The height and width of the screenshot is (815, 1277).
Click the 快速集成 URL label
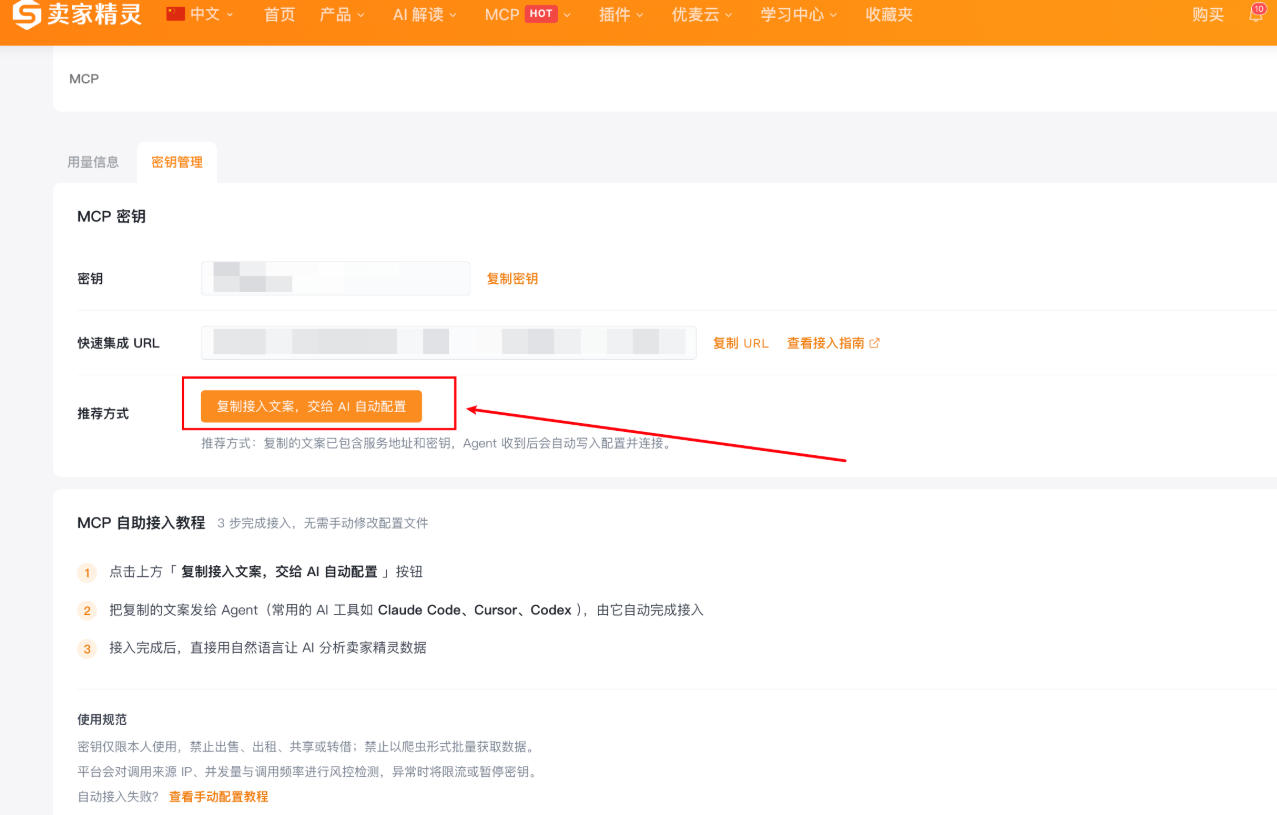(118, 343)
